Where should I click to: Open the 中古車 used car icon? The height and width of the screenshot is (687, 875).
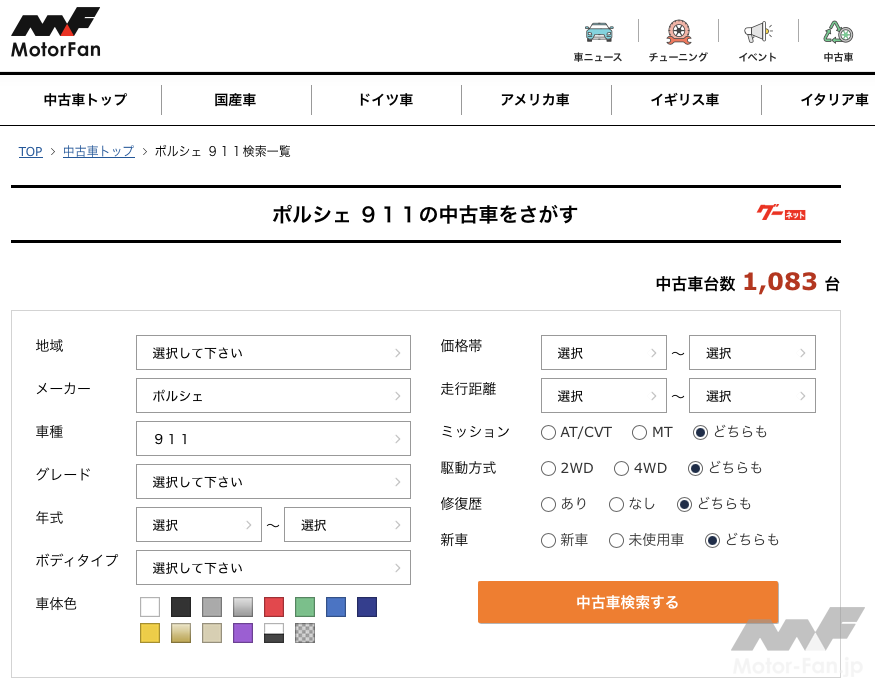(x=837, y=39)
